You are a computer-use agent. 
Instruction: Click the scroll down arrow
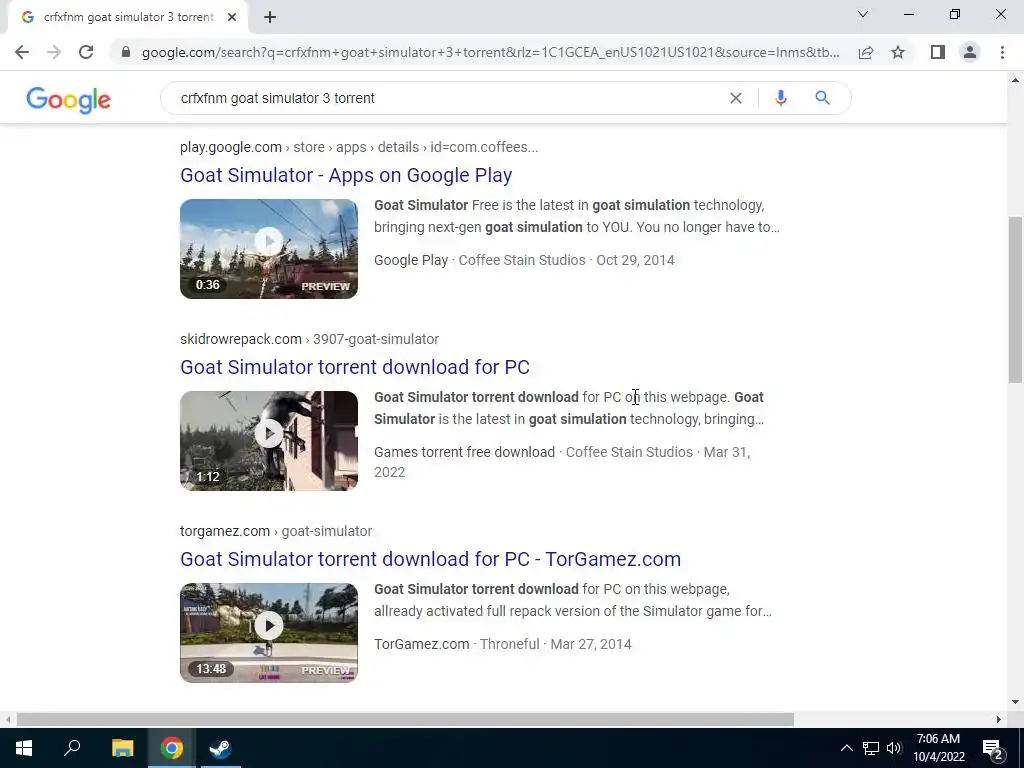tap(1015, 702)
